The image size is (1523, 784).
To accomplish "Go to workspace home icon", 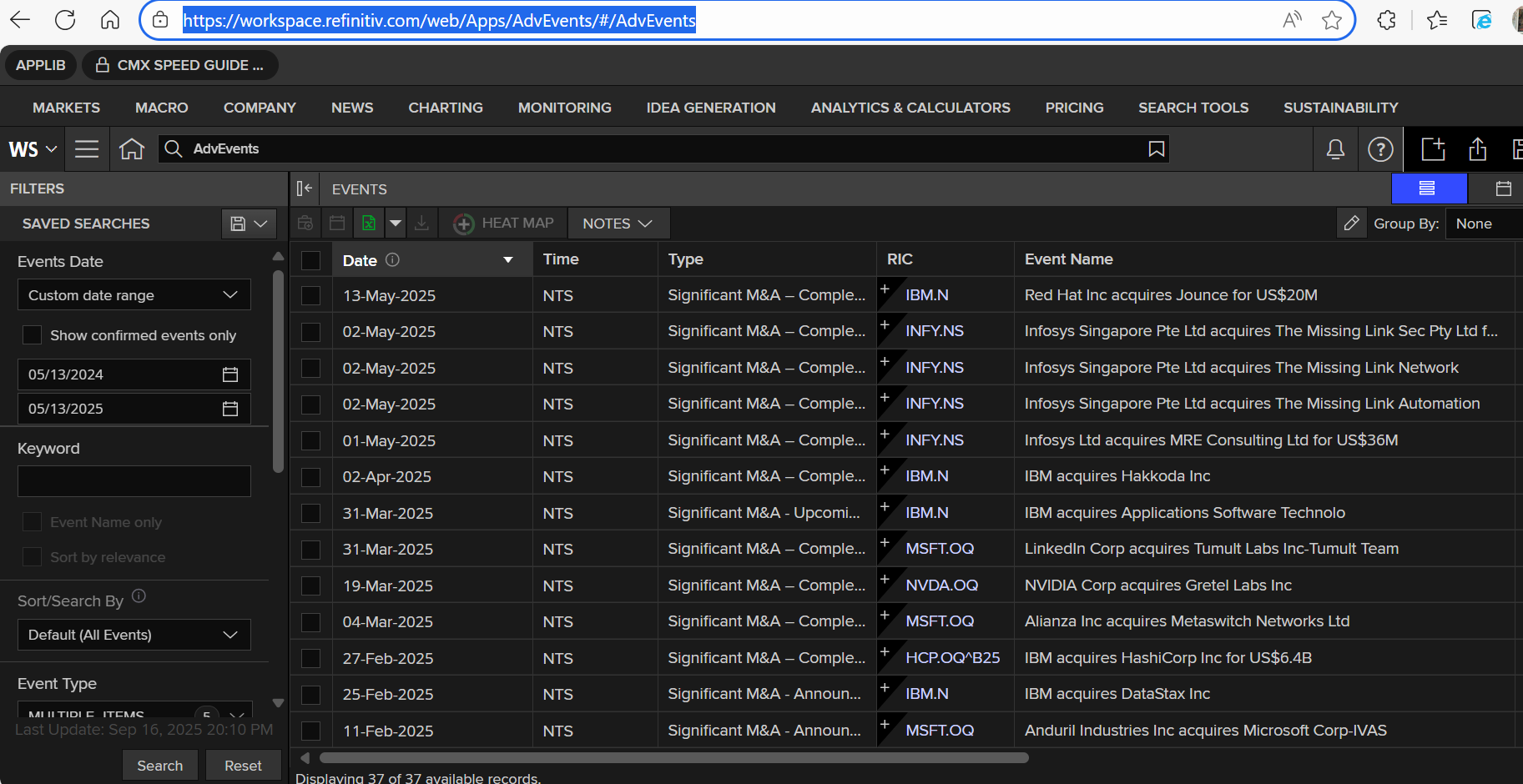I will (x=132, y=149).
